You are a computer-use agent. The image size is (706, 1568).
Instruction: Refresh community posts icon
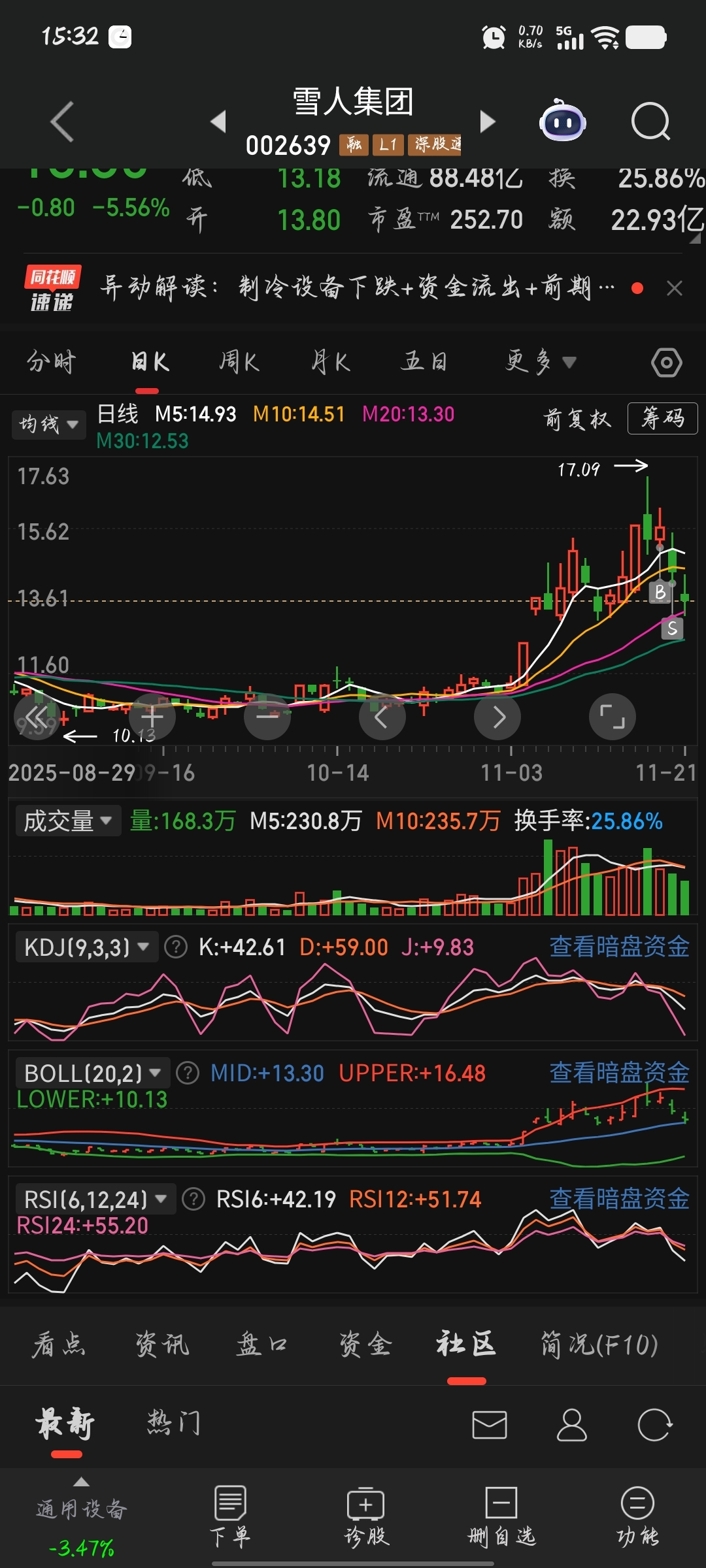point(654,1425)
